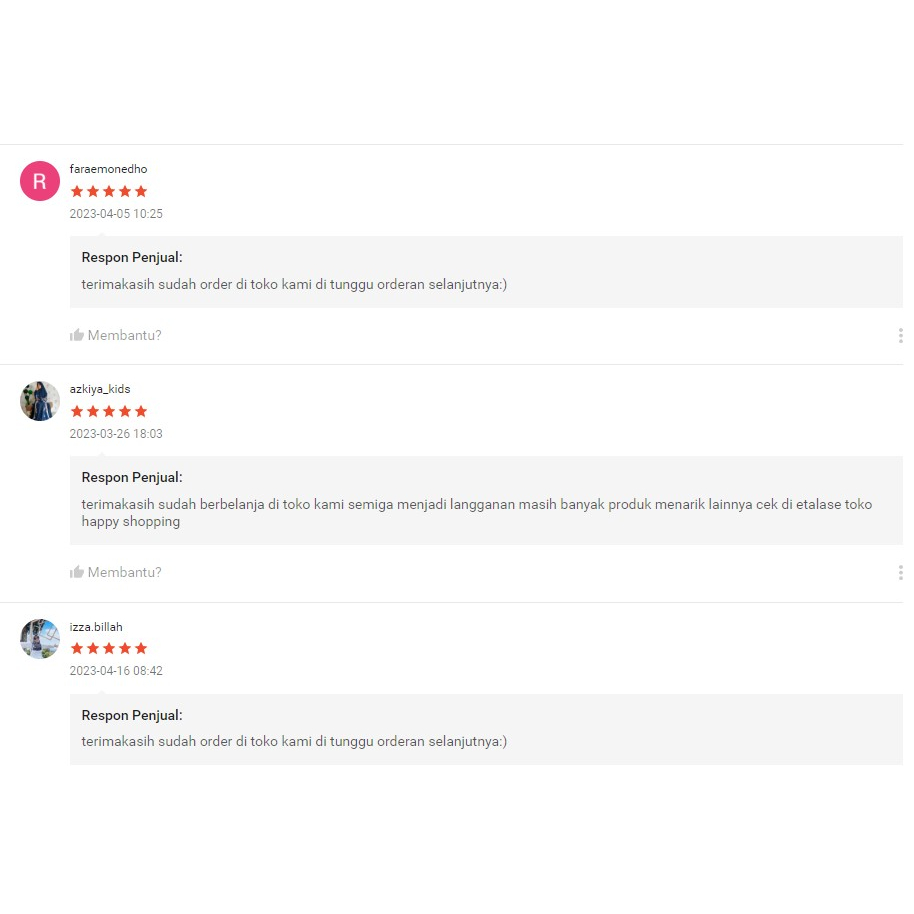This screenshot has width=914, height=914.
Task: Open three-dot menu on faraemonedho's review
Action: tap(900, 335)
